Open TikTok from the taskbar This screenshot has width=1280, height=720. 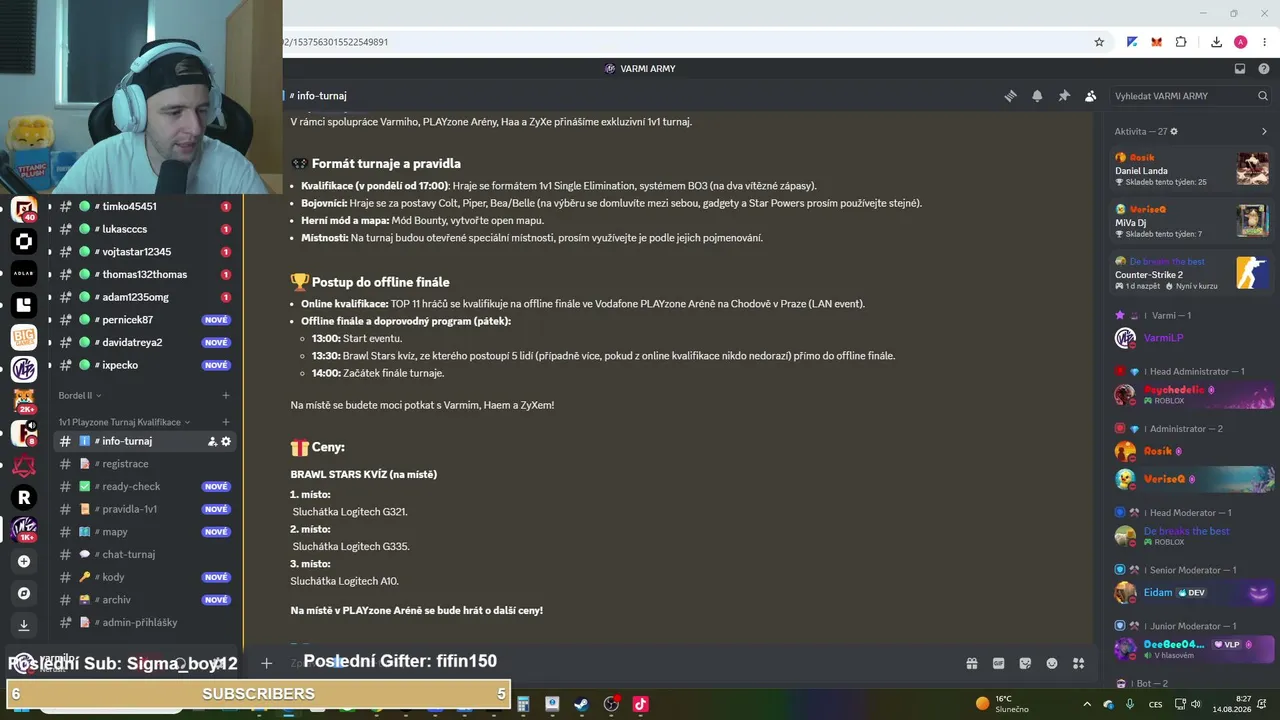[641, 704]
